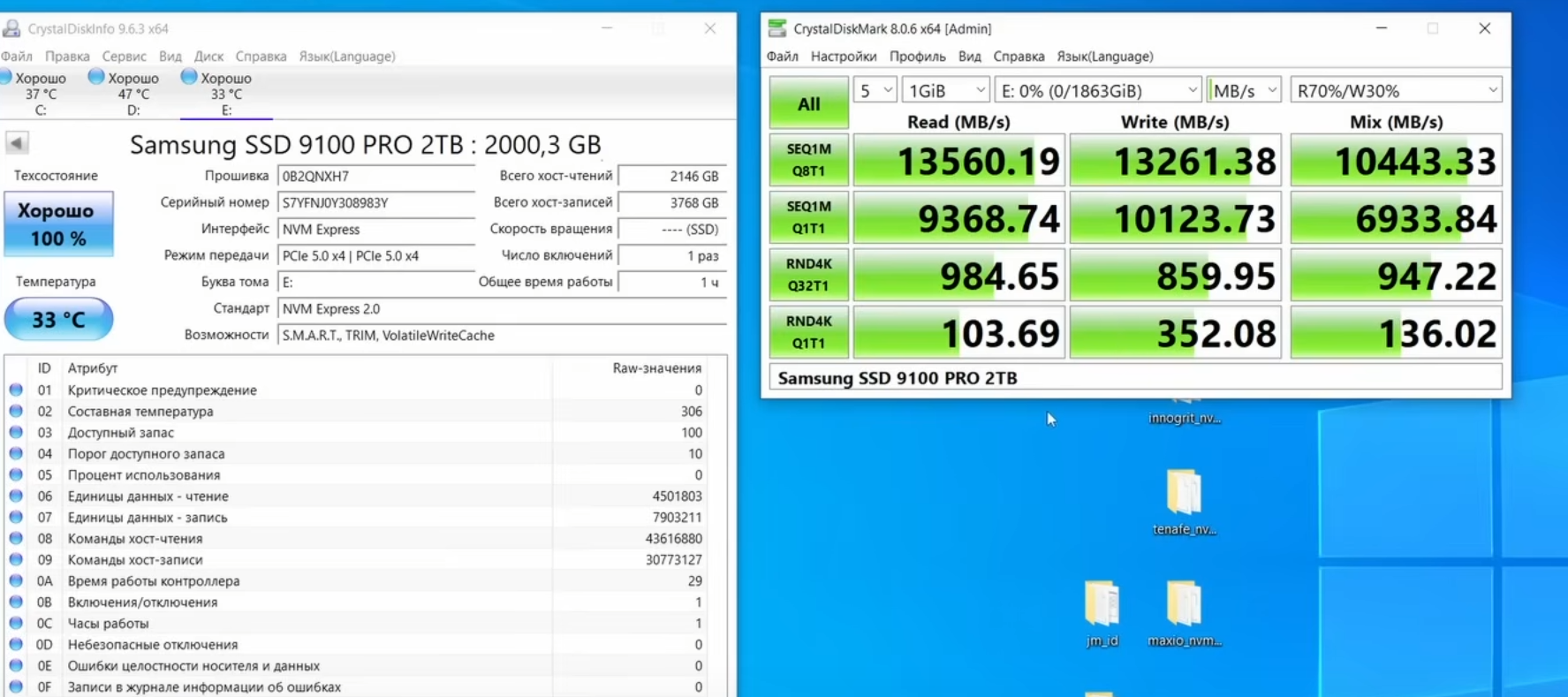Open Настройки menu in CrystalDiskMark
The image size is (1568, 697).
coord(844,56)
